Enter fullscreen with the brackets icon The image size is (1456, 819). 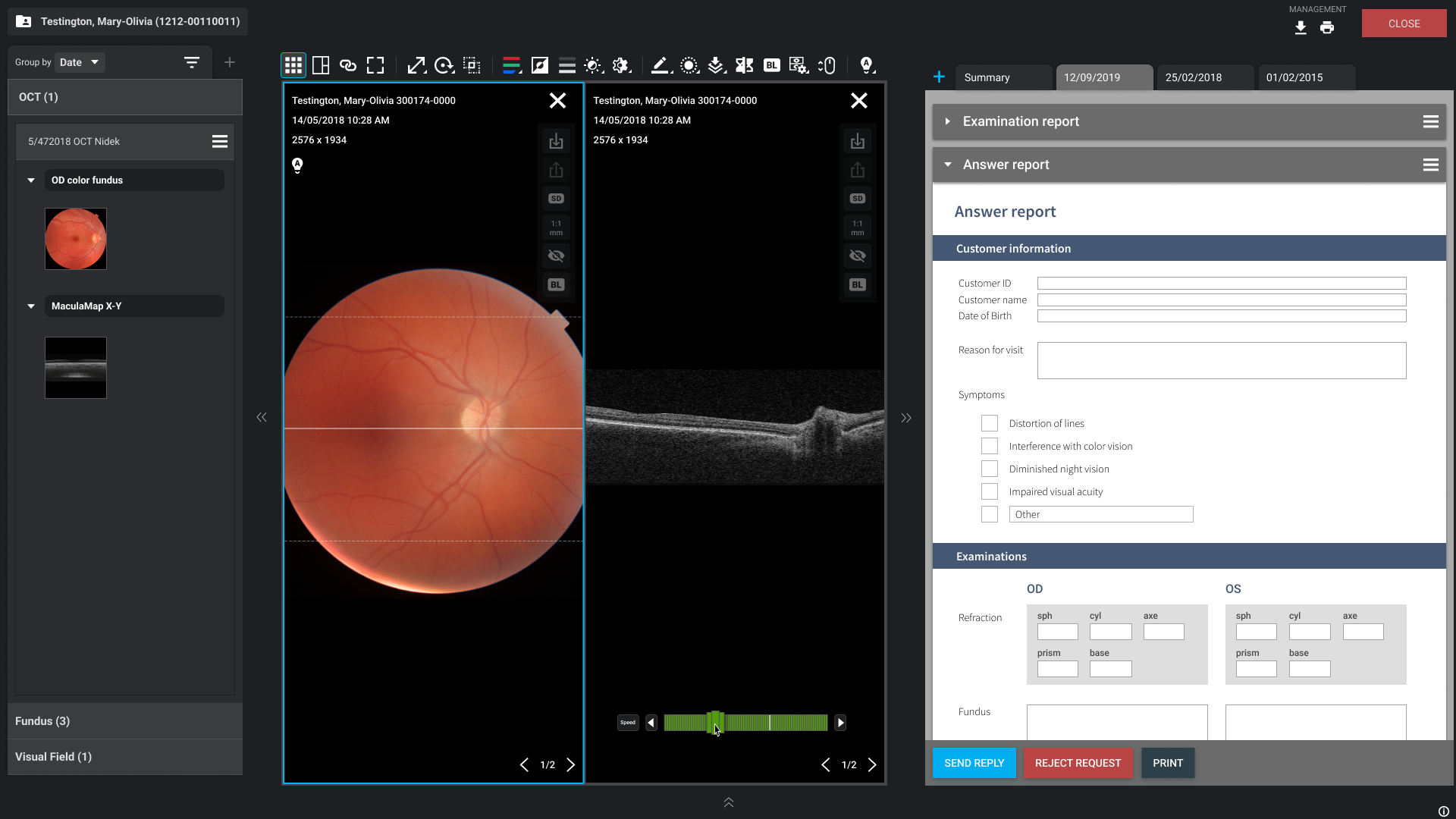pos(375,65)
